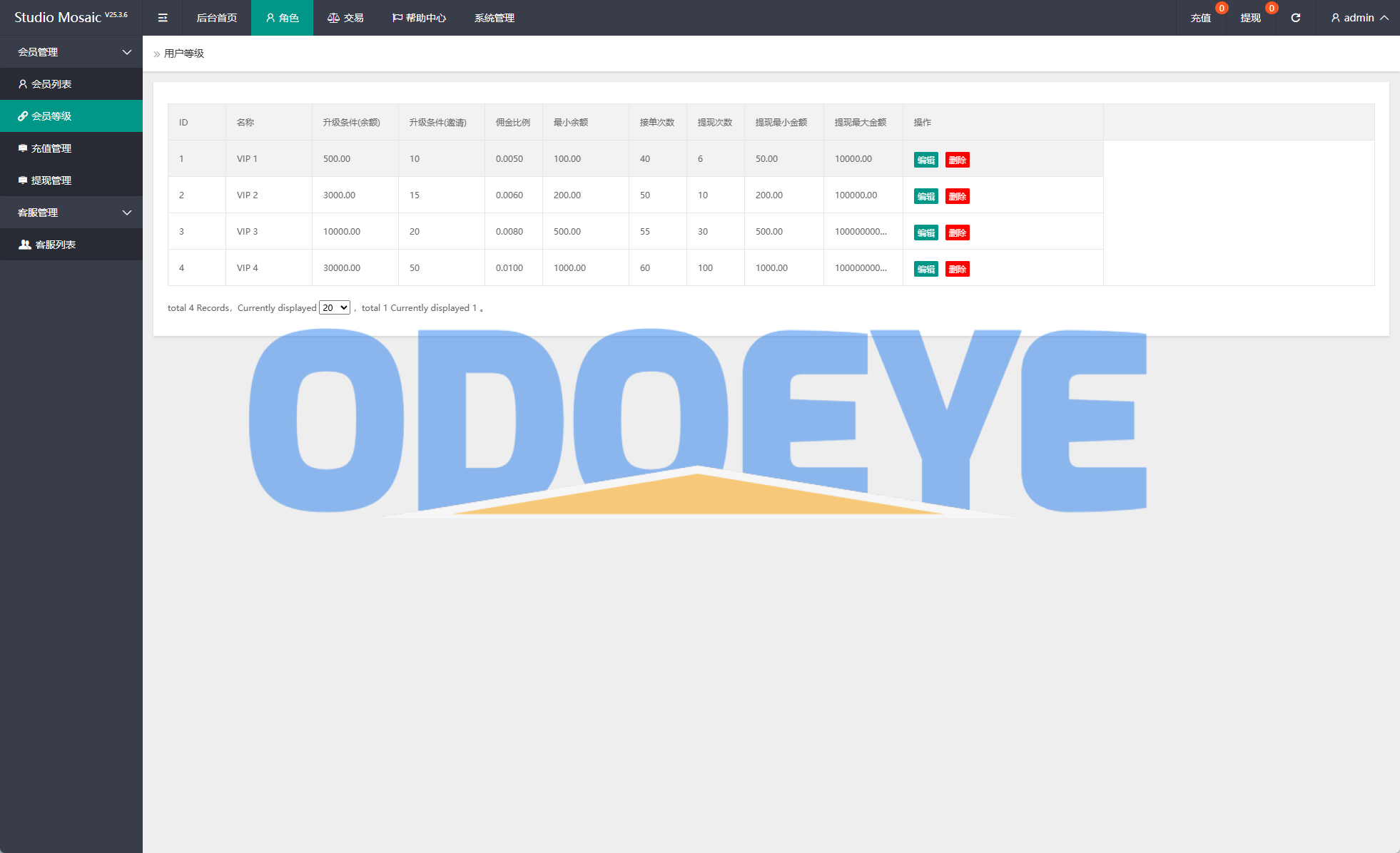Open the page size dropdown showing 20
The height and width of the screenshot is (853, 1400).
334,307
